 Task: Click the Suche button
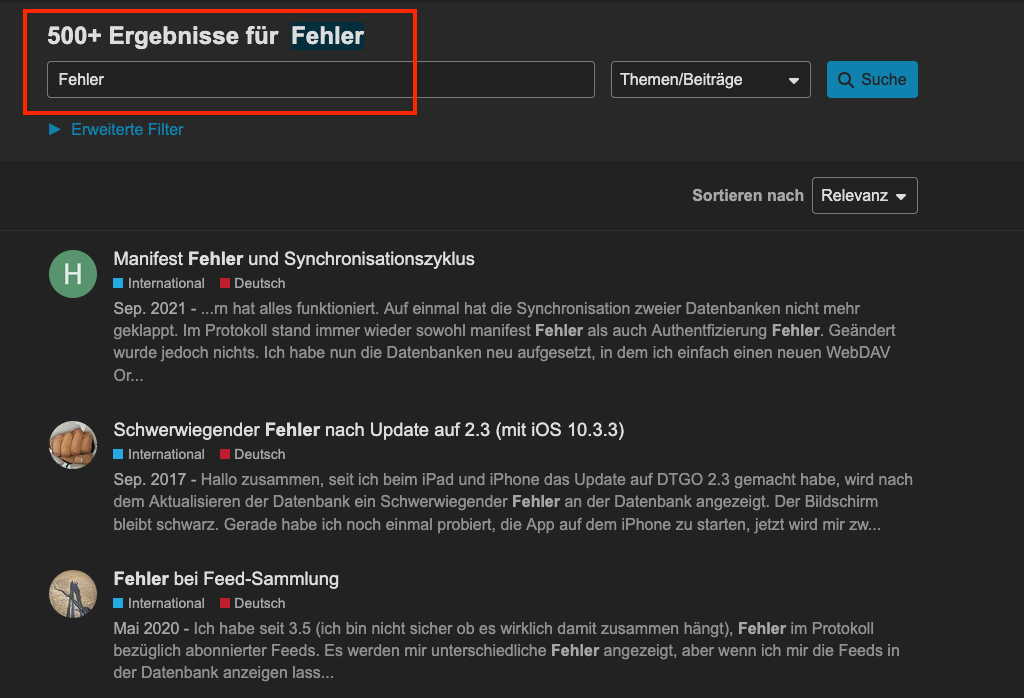pos(872,80)
